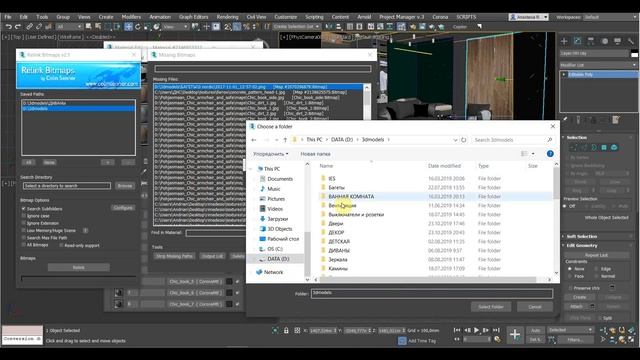
Task: Open the Create tab plus icon in command panel
Action: (x=564, y=41)
